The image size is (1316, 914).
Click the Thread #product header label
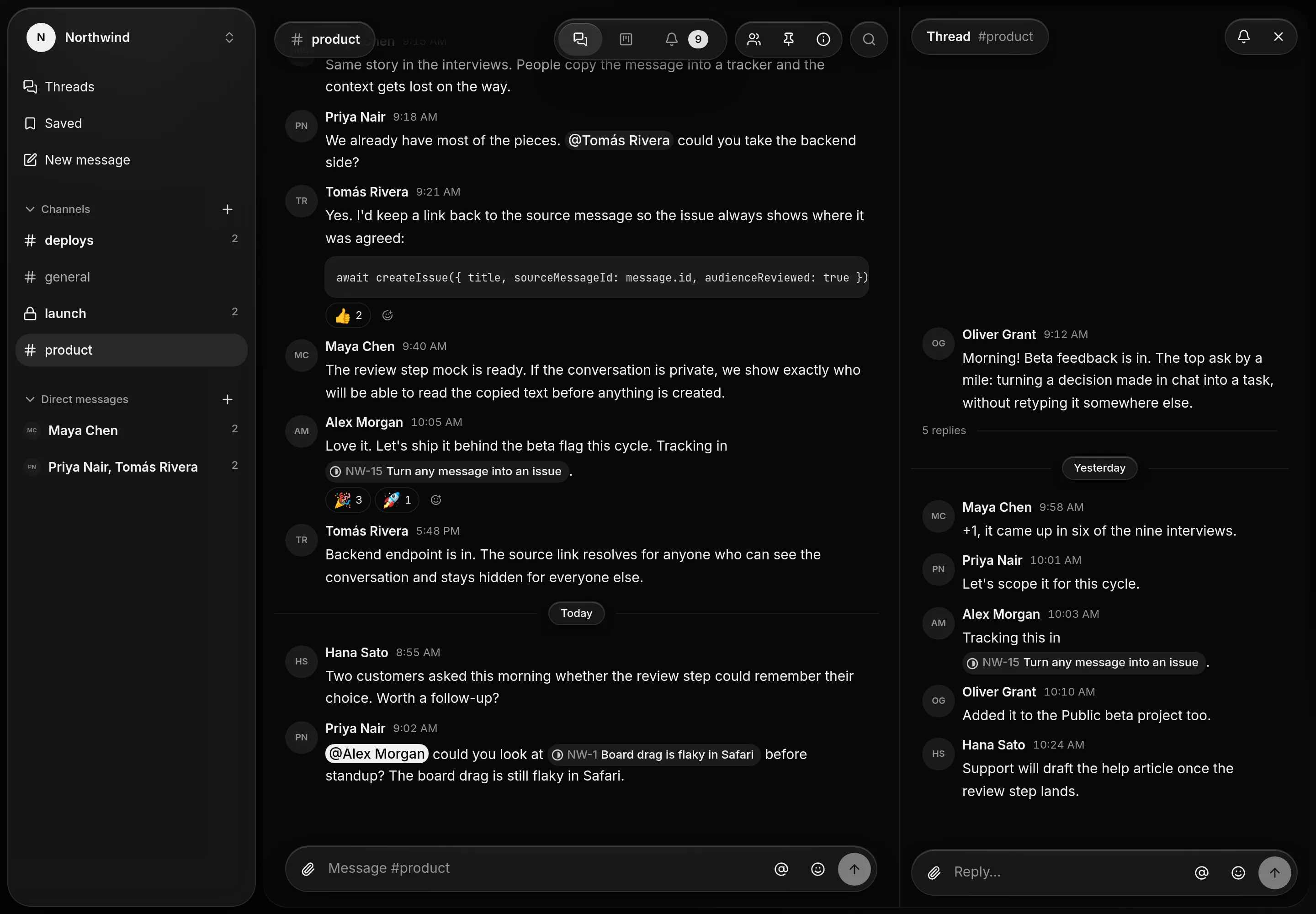[x=979, y=37]
